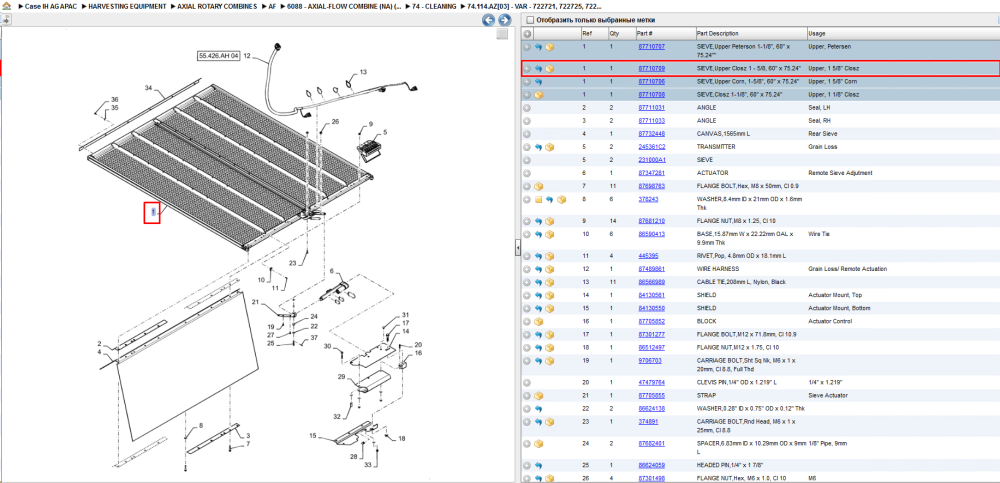This screenshot has width=1000, height=483.
Task: Click the blue arrow icon for BASE 86590413
Action: (538, 234)
